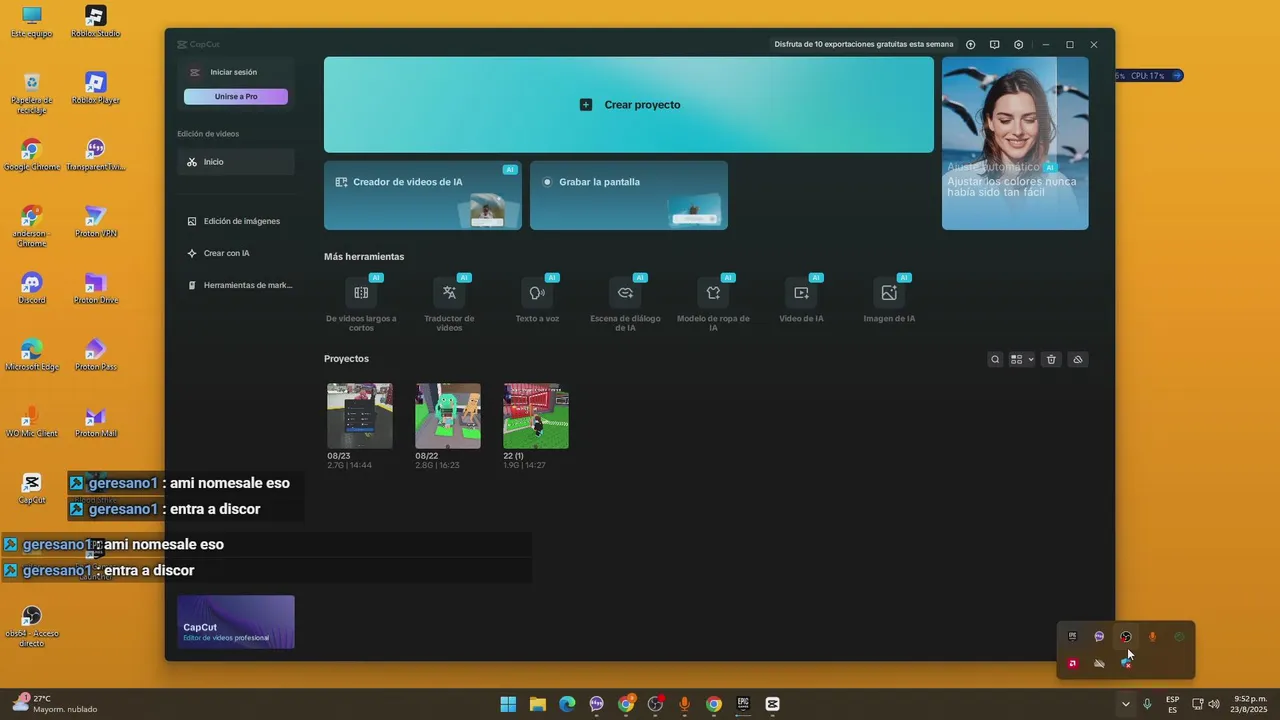Open the project view layout dropdown

coord(1022,360)
